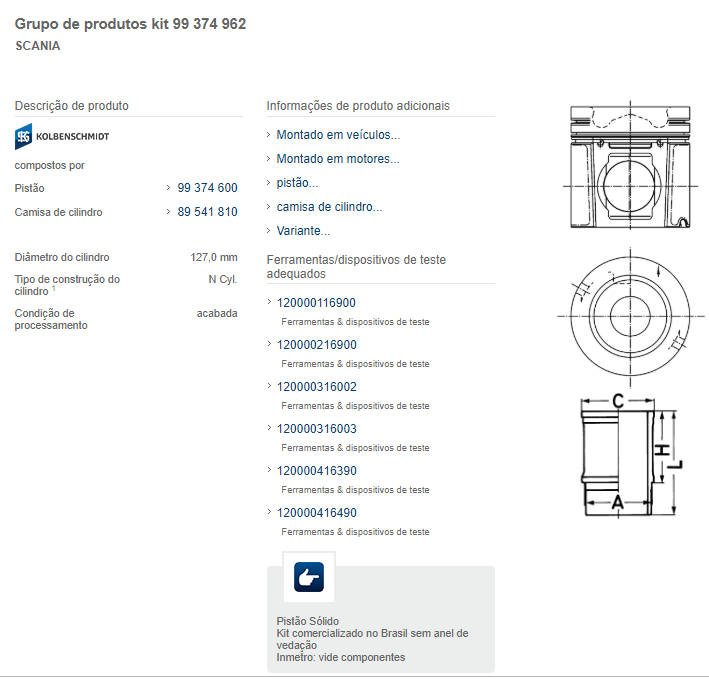Click the Kolbenschmidt brand logo
Viewport: 709px width, 679px height.
(62, 136)
